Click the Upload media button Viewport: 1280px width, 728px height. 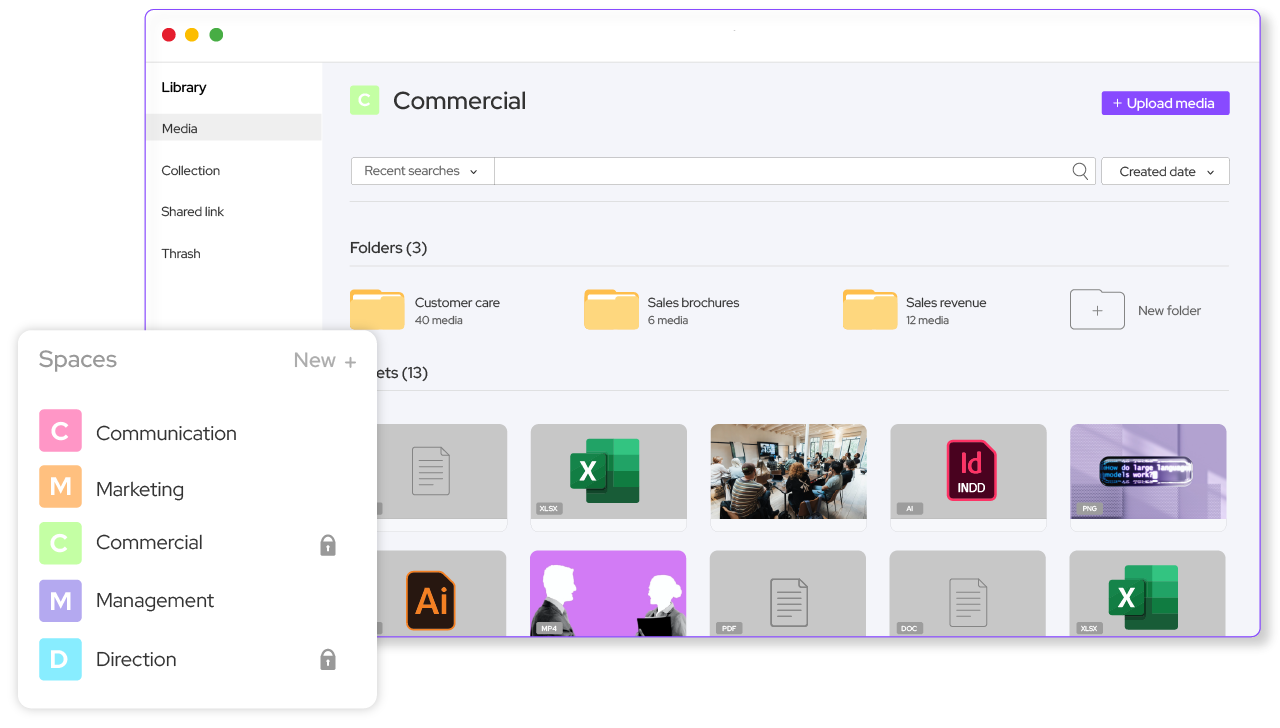click(1165, 103)
